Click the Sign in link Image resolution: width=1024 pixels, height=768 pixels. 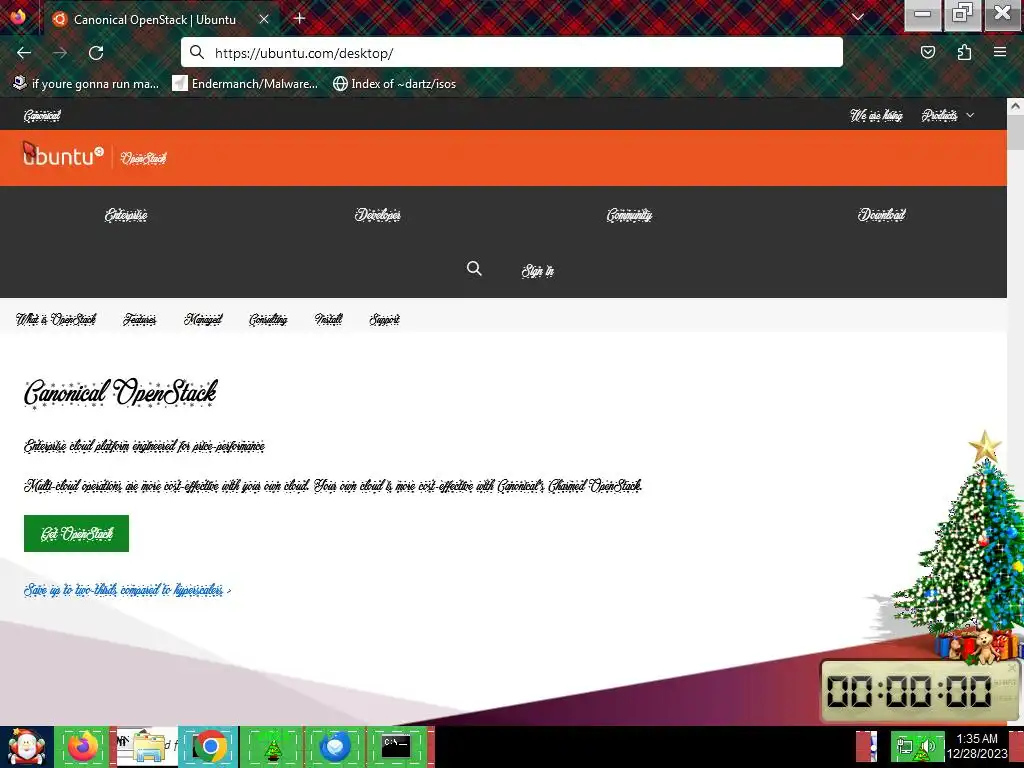pyautogui.click(x=537, y=270)
